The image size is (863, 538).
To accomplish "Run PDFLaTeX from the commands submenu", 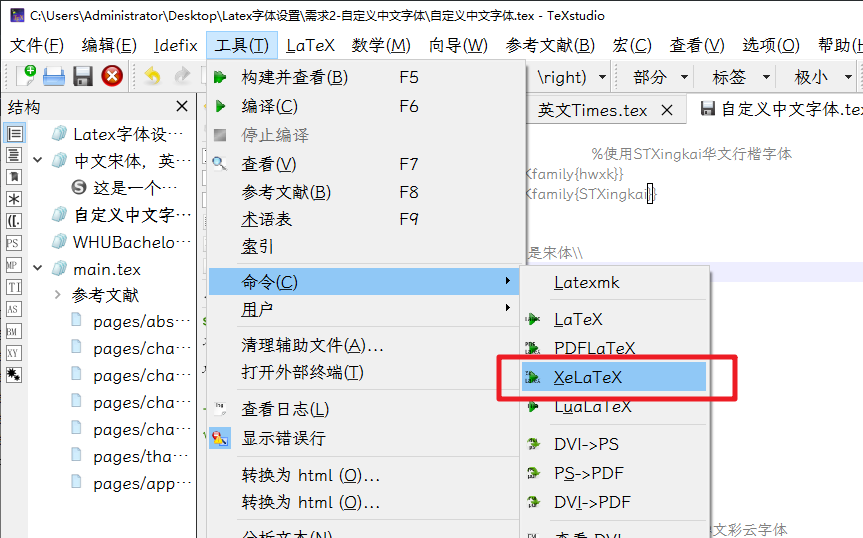I will click(614, 348).
